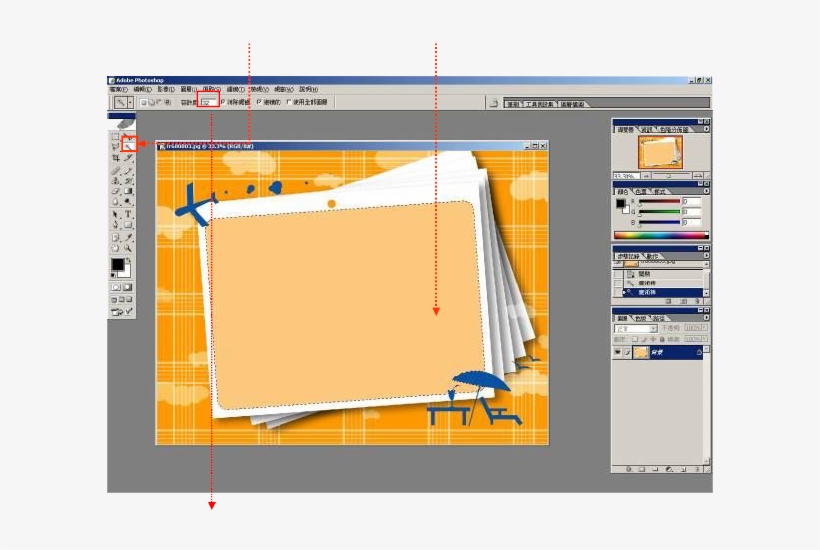This screenshot has width=820, height=550.
Task: Click the navigator thumbnail preview
Action: click(x=660, y=152)
